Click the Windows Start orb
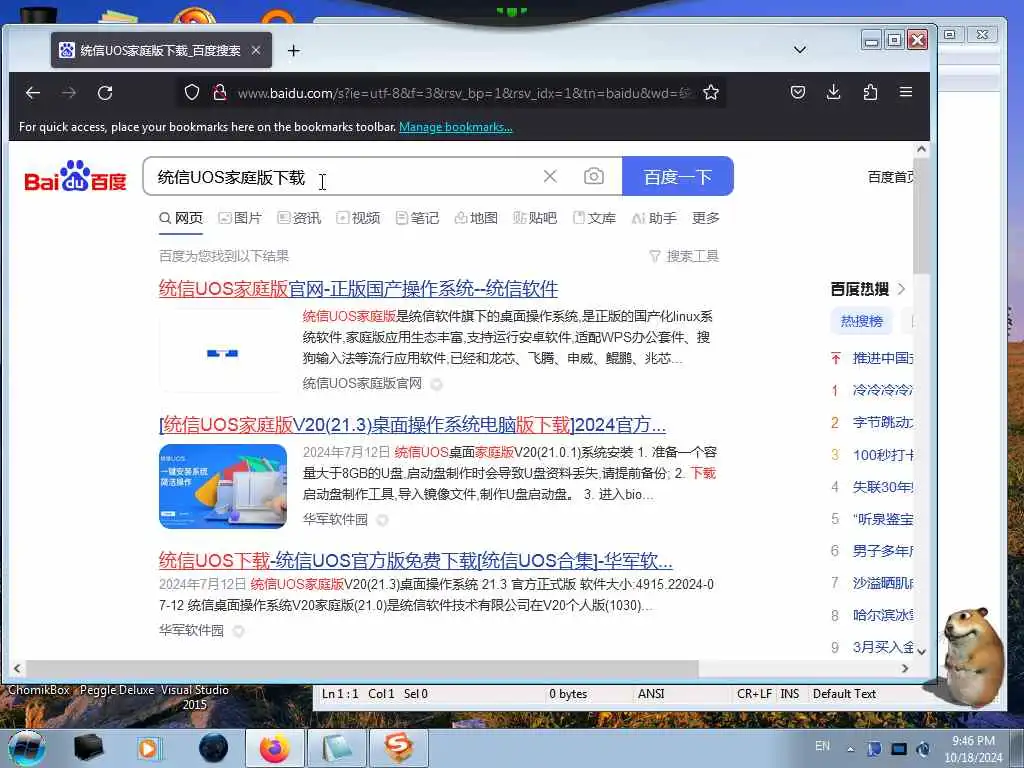Viewport: 1024px width, 768px height. [x=27, y=748]
